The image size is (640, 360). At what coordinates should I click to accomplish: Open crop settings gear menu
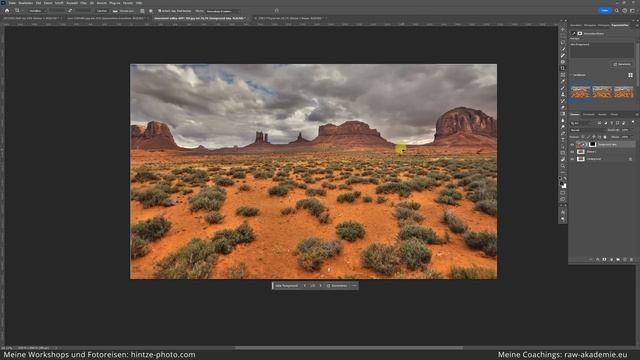(151, 11)
